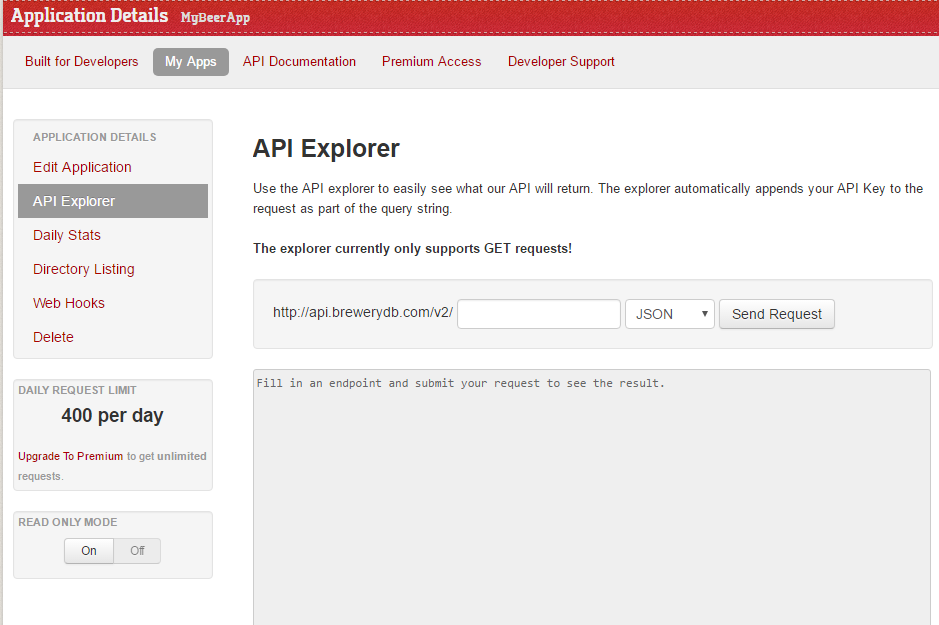Turn read only mode On
This screenshot has width=939, height=625.
[x=89, y=551]
